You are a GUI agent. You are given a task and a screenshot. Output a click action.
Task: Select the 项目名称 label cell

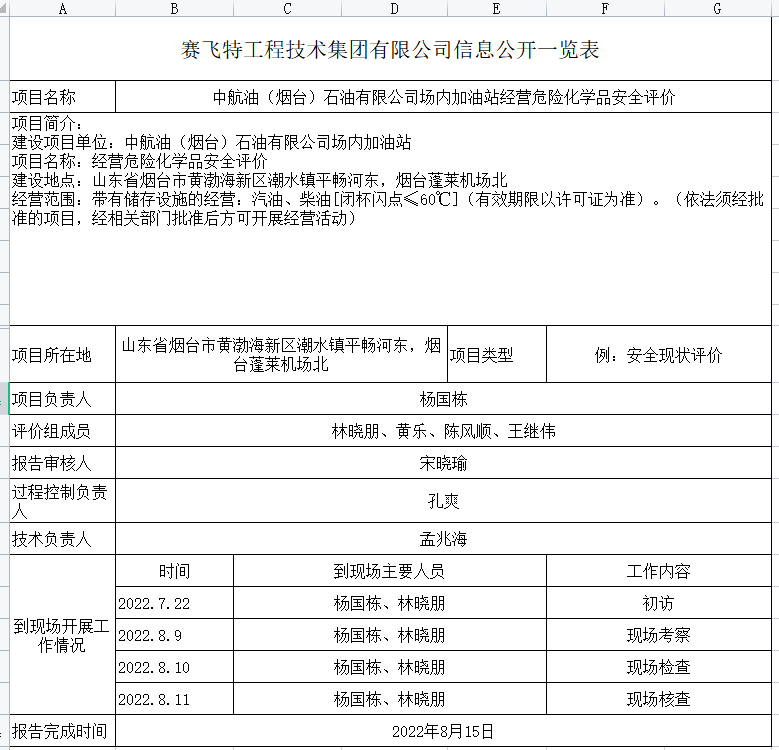tap(63, 96)
